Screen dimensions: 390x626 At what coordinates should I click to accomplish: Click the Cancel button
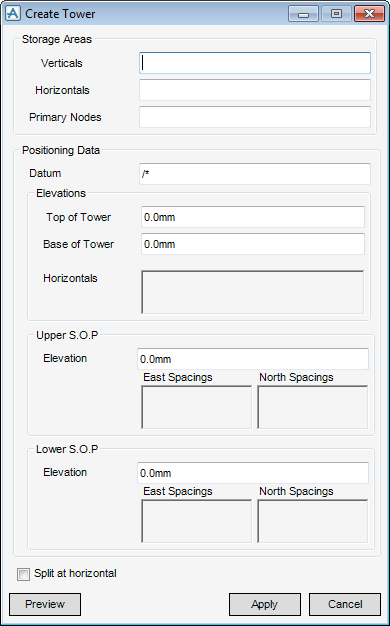(x=345, y=604)
